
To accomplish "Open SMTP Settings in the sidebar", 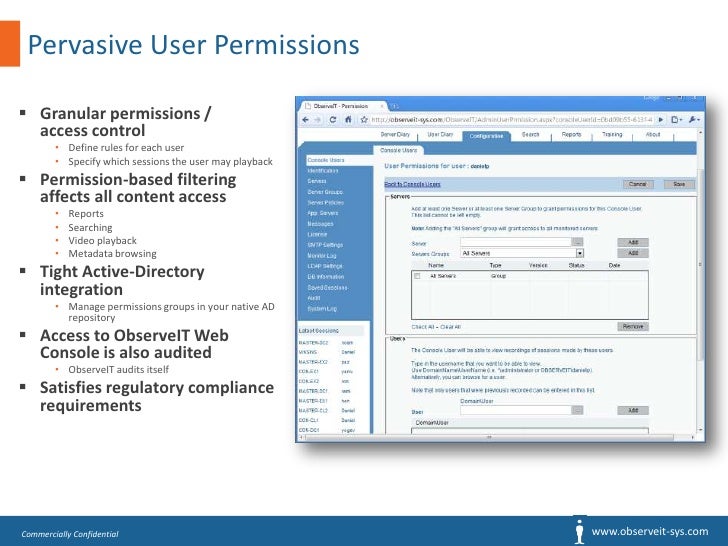I will click(325, 245).
